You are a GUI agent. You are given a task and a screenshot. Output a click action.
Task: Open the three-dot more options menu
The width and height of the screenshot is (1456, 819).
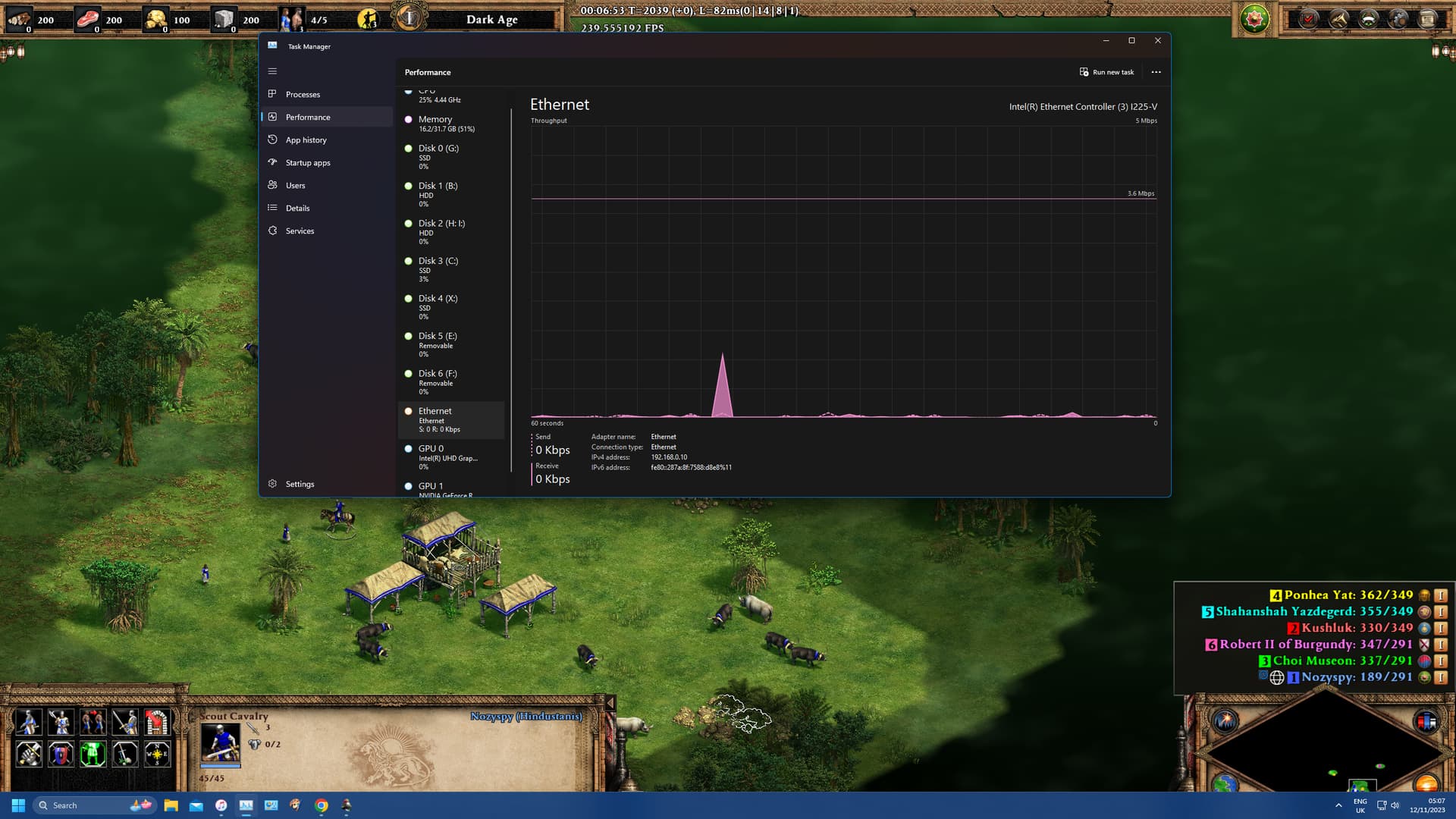(x=1156, y=72)
